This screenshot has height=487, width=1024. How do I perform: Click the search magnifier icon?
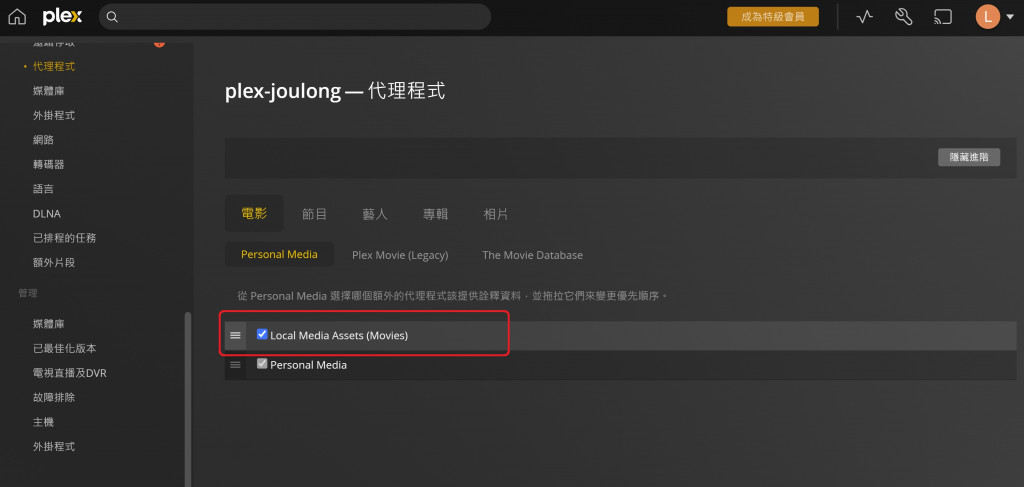pos(112,17)
